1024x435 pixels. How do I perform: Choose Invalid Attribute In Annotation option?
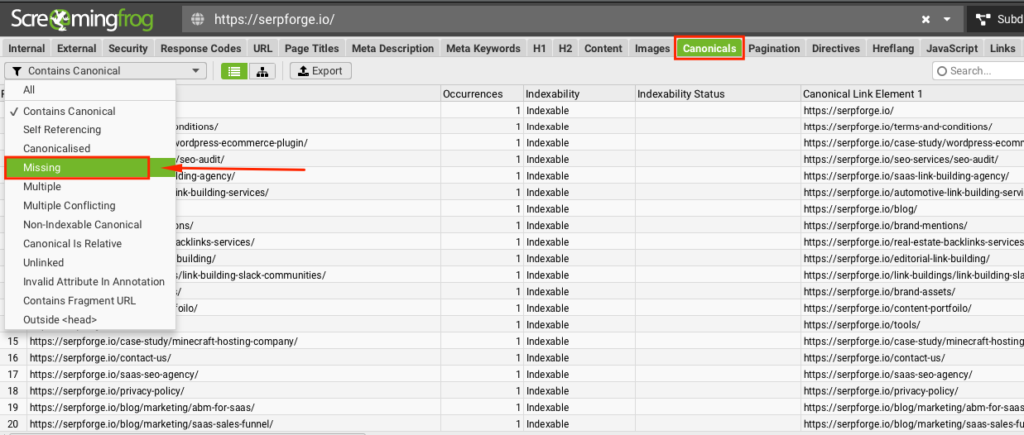point(90,282)
